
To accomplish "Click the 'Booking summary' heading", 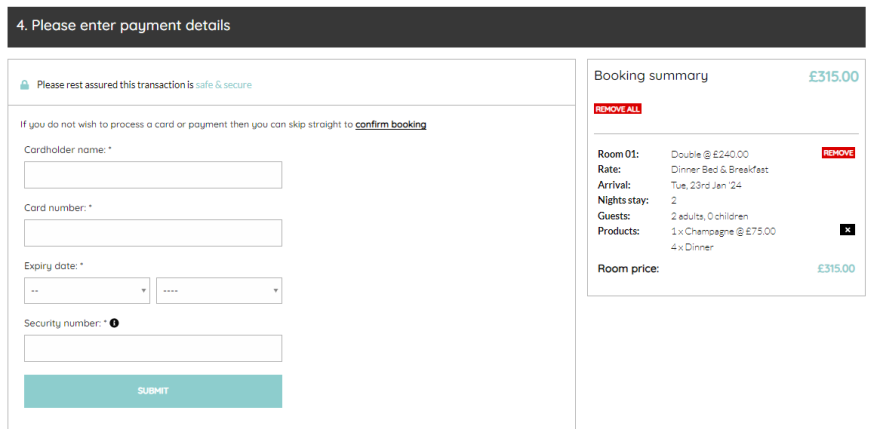I will click(x=651, y=76).
